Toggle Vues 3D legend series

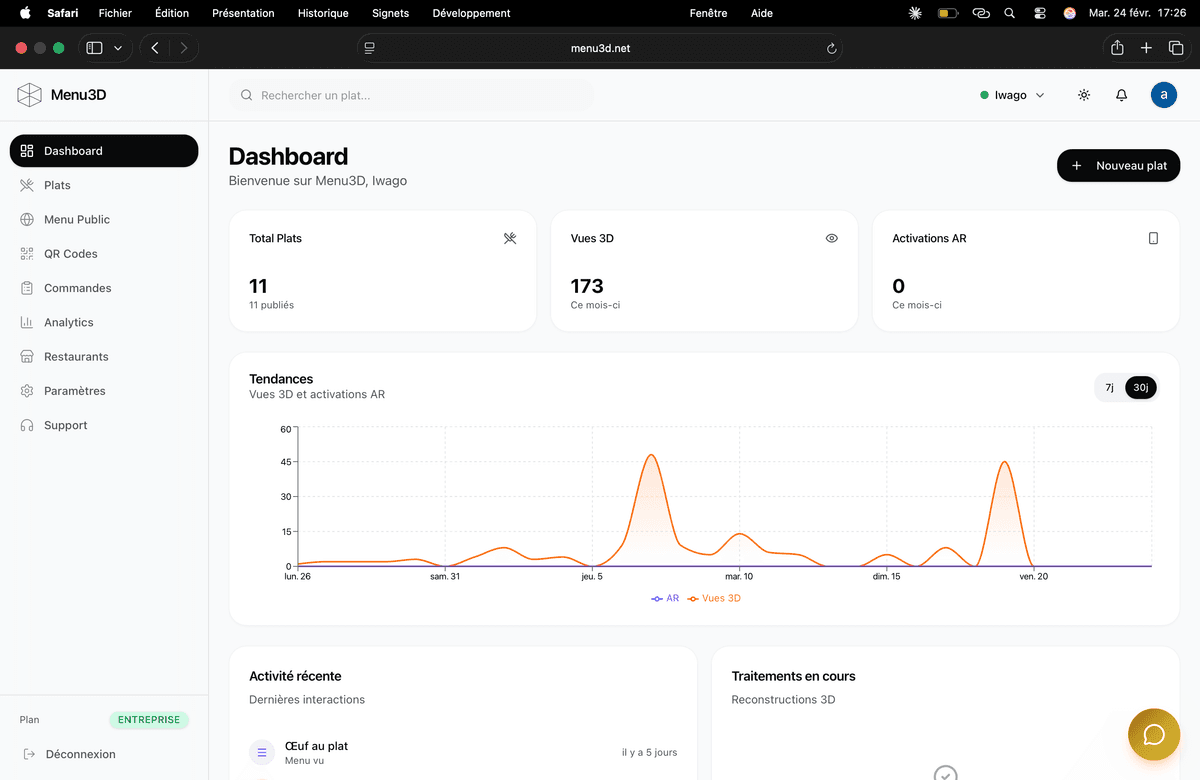[714, 598]
